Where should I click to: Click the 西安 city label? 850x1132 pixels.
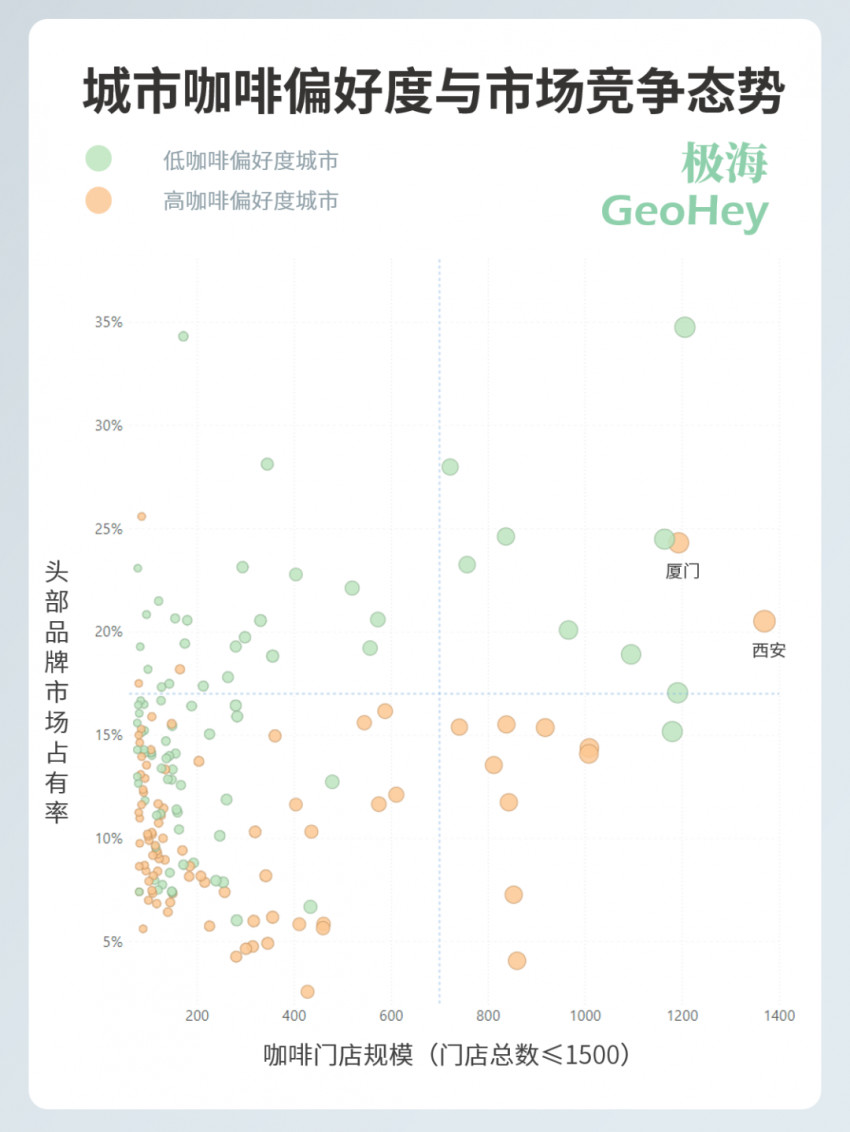(769, 651)
